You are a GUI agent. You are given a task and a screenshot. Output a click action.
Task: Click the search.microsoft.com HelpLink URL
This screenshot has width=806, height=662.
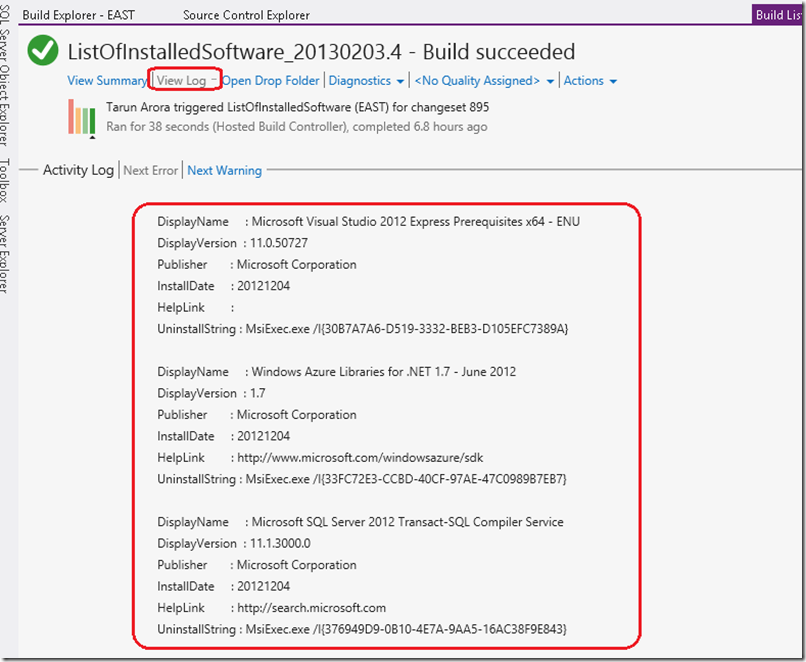[312, 608]
